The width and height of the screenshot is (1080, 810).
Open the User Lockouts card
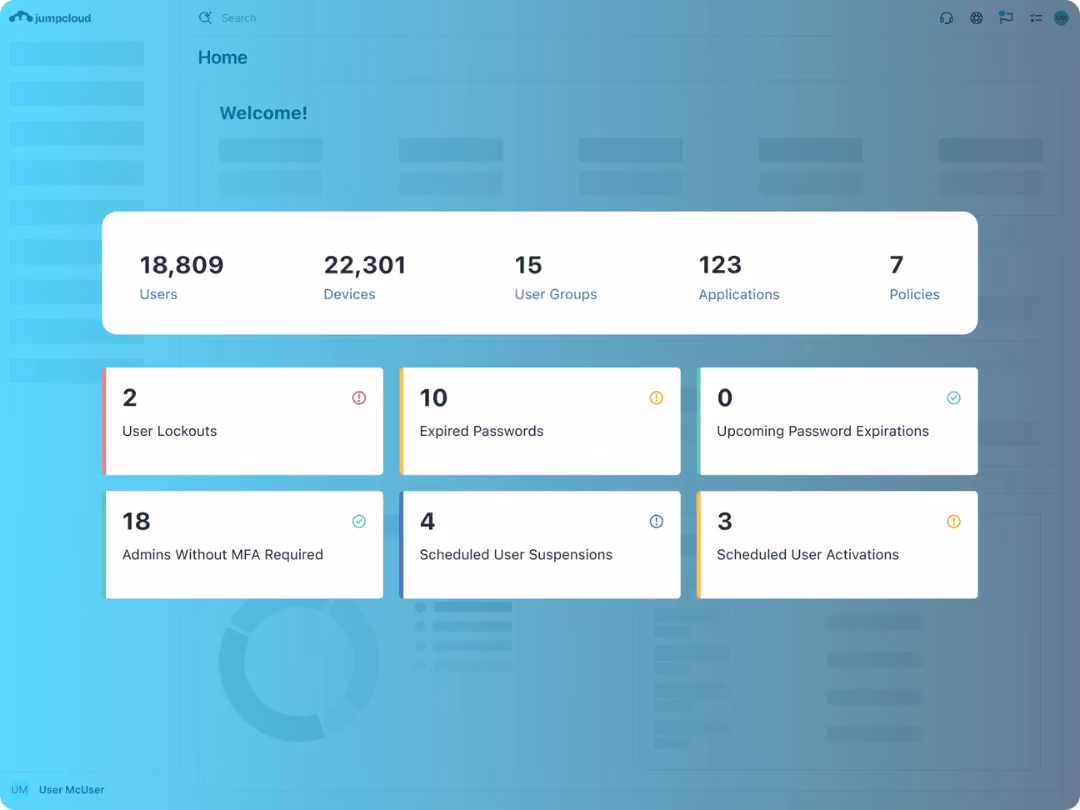[x=242, y=421]
